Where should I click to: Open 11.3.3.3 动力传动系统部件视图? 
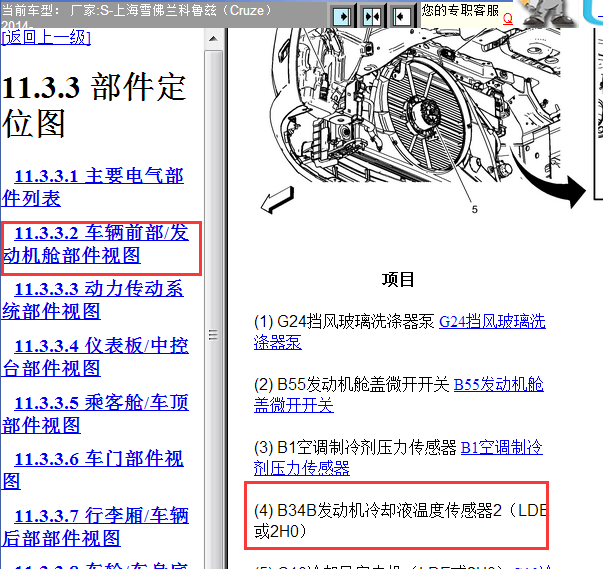coord(92,300)
